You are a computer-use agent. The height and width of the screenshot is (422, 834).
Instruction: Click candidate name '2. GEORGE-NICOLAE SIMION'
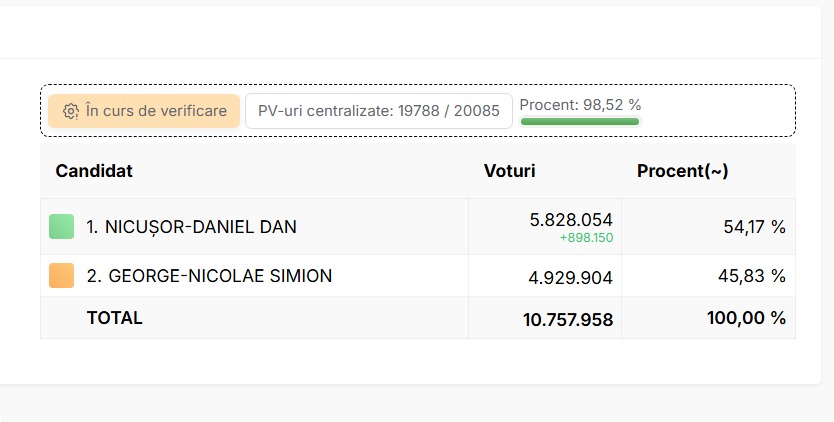(x=210, y=276)
